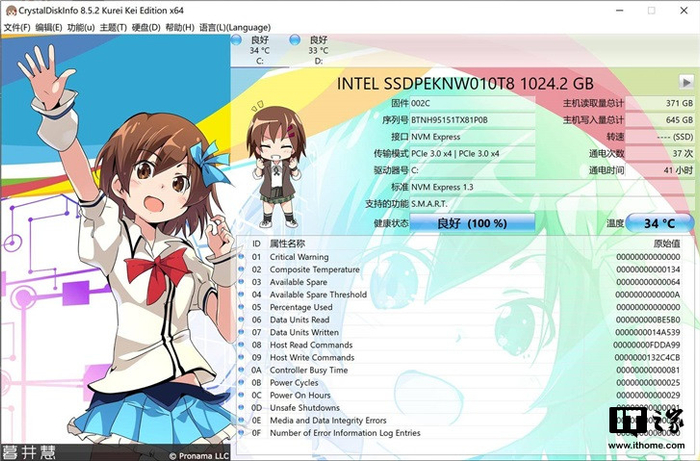Click status dot for Unsafe Shutdowns row
700x461 pixels.
tap(242, 407)
